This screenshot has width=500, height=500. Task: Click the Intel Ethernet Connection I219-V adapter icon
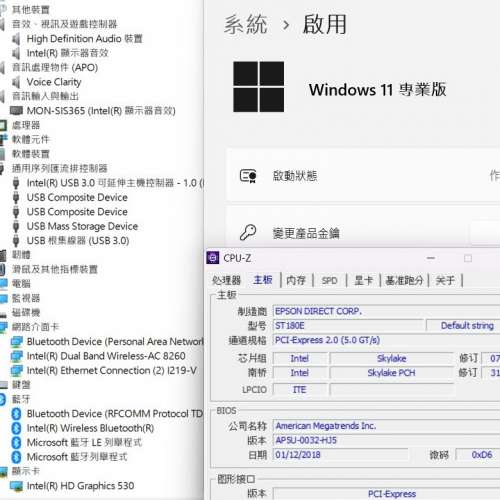pos(16,370)
